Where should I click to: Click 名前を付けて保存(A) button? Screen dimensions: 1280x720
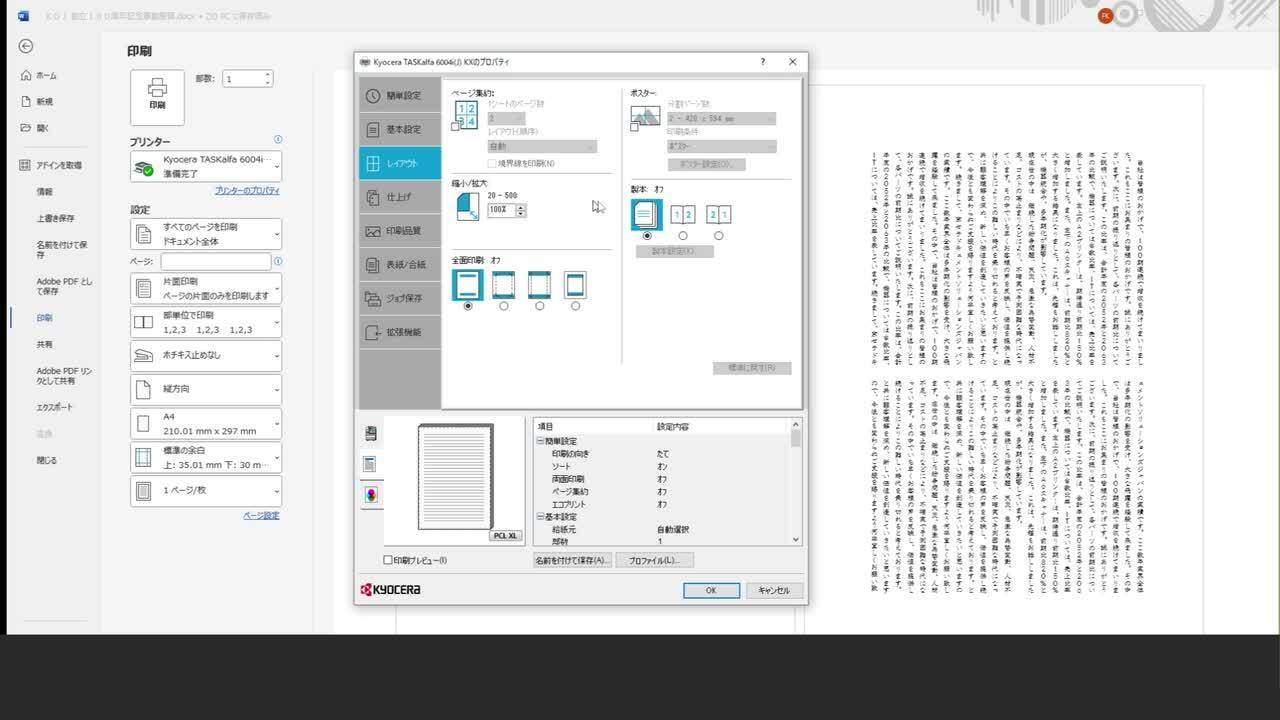(x=572, y=561)
